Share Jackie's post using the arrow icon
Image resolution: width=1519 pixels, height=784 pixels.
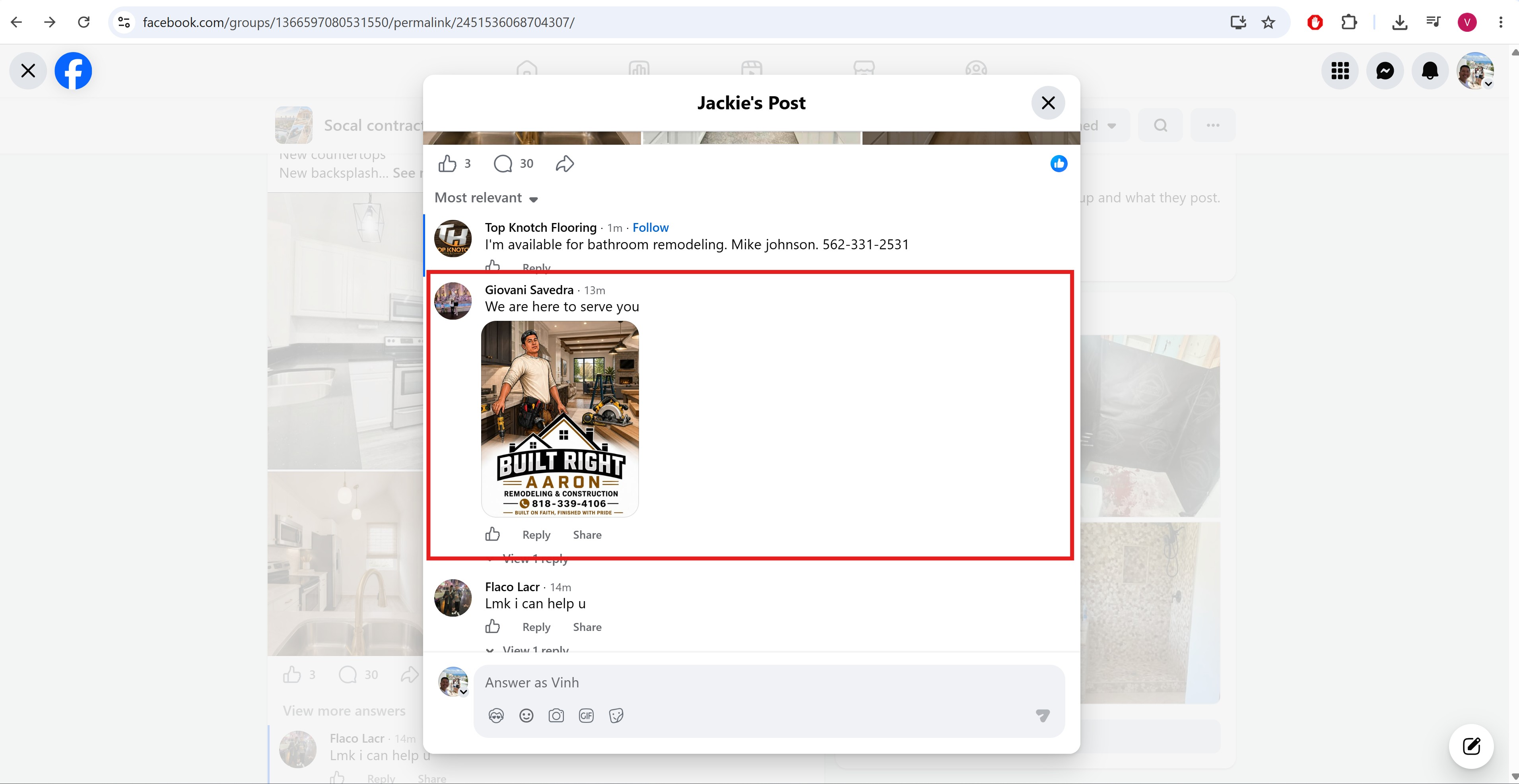[x=564, y=163]
